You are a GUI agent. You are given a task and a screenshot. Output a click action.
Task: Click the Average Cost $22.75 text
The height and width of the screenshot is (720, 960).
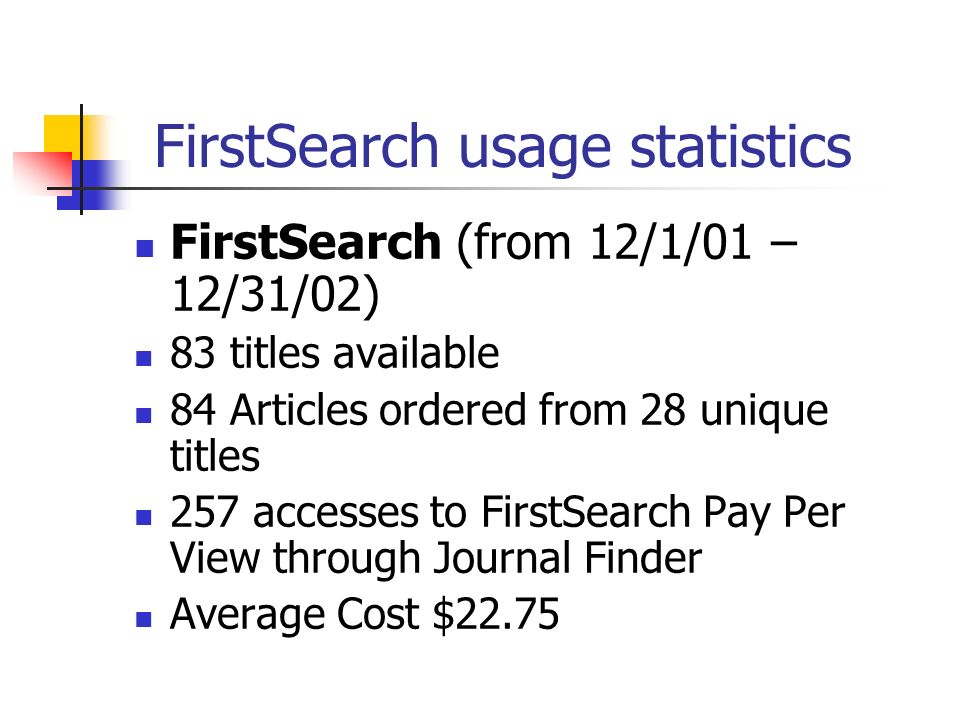point(364,615)
